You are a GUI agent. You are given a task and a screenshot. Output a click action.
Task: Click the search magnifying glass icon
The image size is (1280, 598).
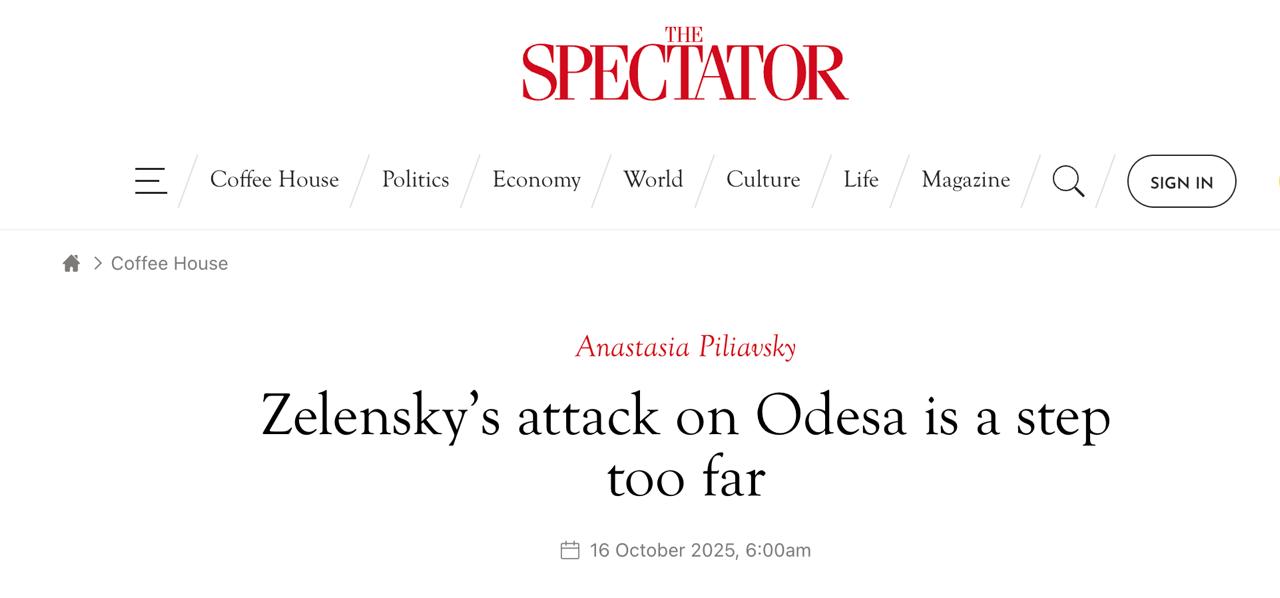pyautogui.click(x=1068, y=181)
